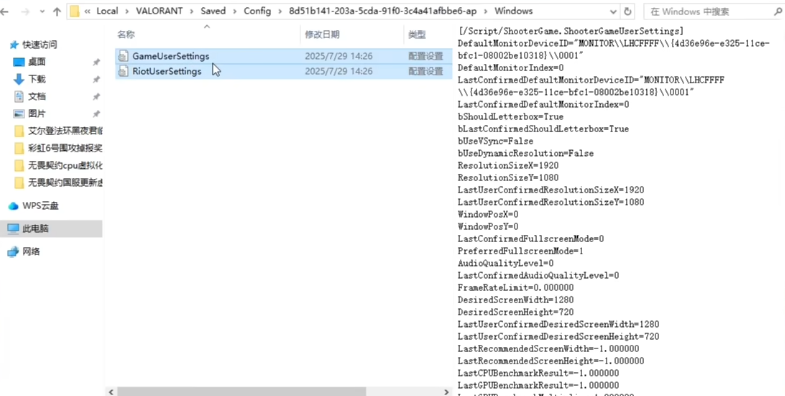
Task: Click the horizontal scrollbar thumb
Action: click(242, 391)
